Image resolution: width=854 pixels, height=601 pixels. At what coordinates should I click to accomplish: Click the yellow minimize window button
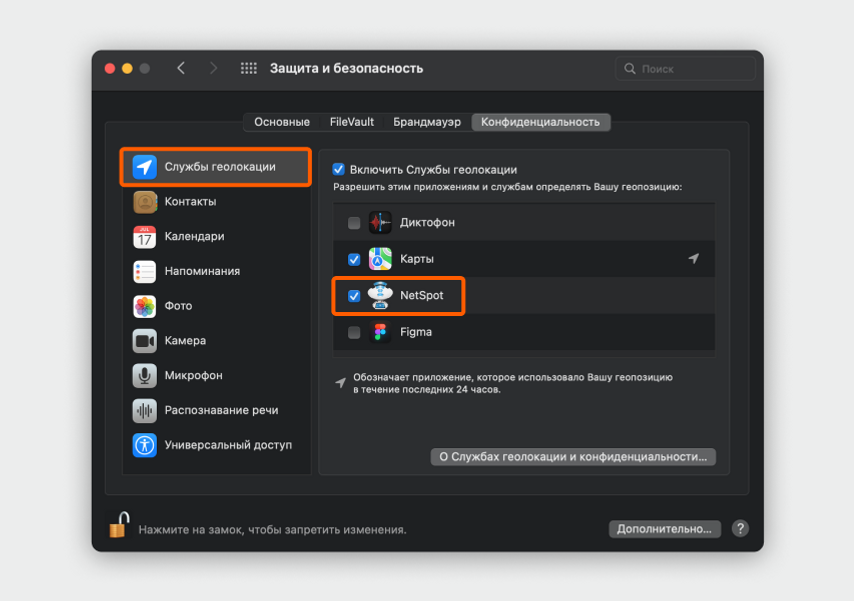pos(127,68)
